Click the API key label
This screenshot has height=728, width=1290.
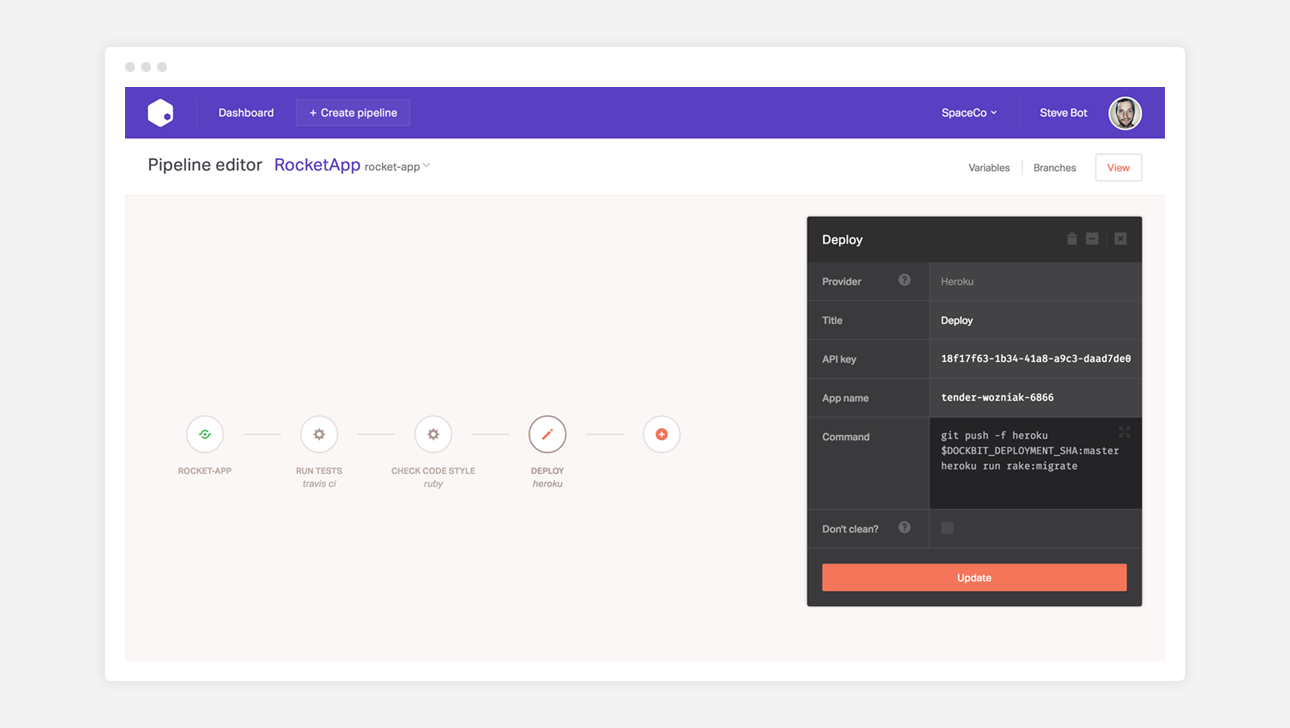click(x=839, y=359)
